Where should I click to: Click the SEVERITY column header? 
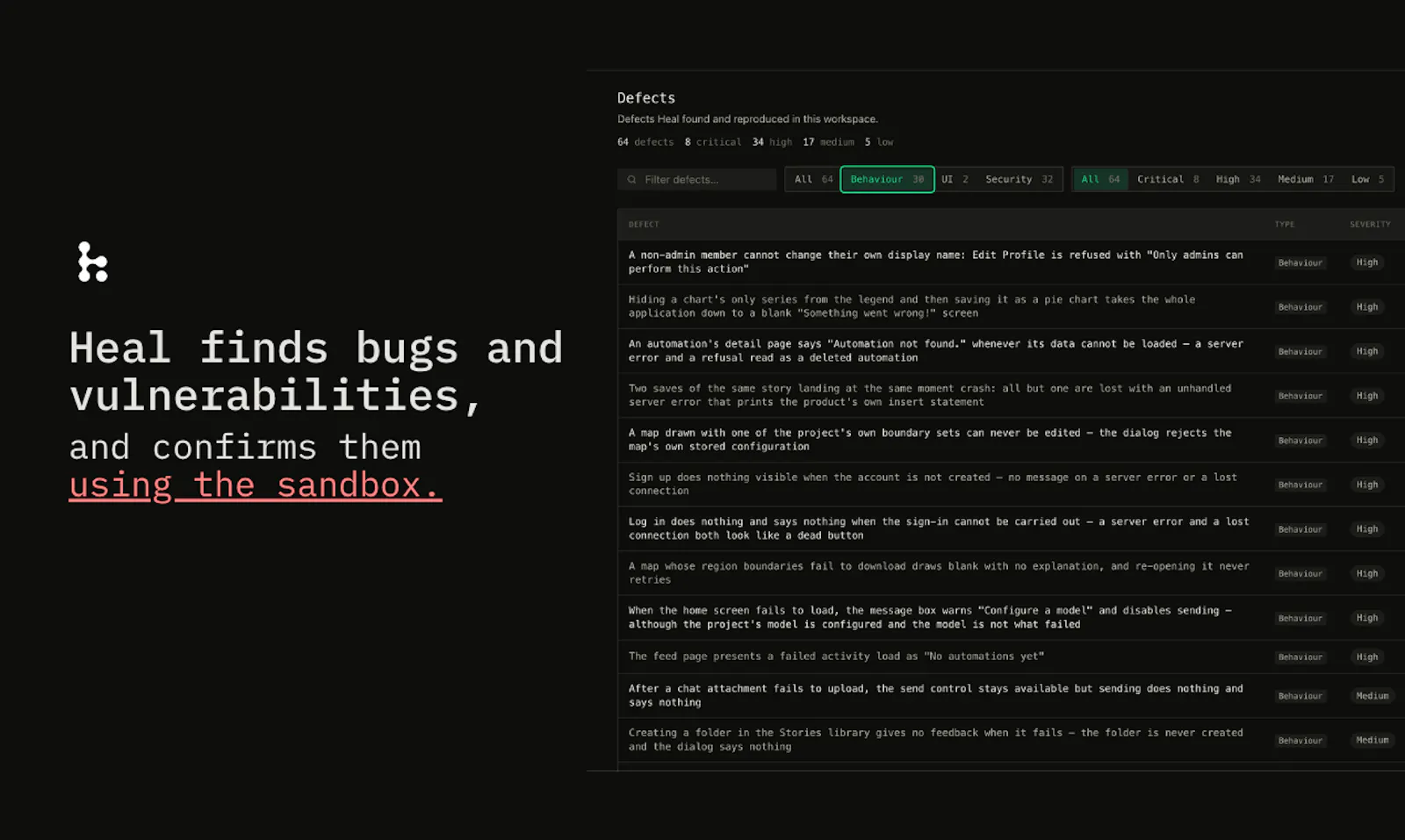(x=1370, y=225)
